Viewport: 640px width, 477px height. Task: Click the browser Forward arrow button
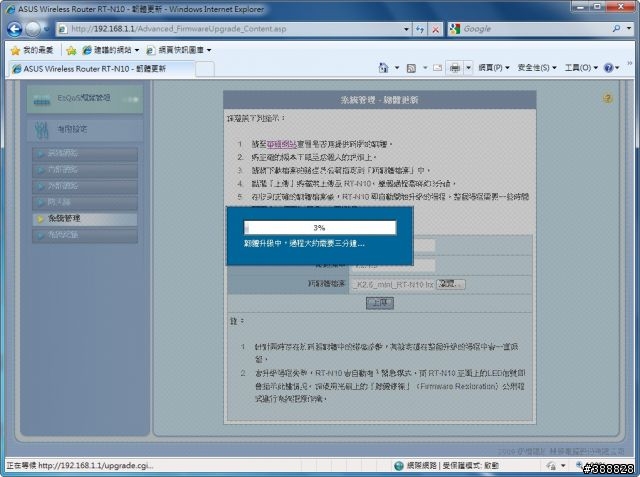pos(33,29)
